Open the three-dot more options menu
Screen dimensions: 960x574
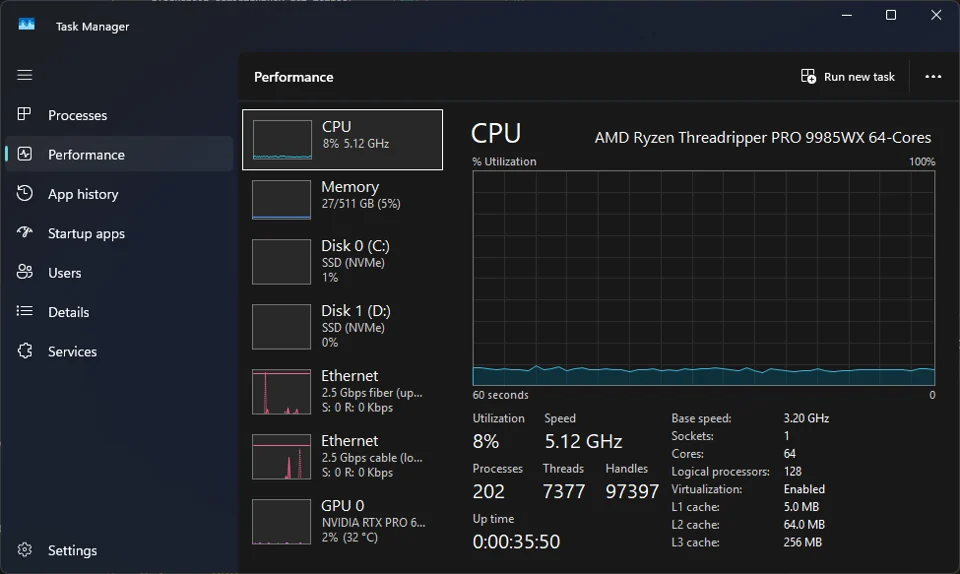[933, 76]
